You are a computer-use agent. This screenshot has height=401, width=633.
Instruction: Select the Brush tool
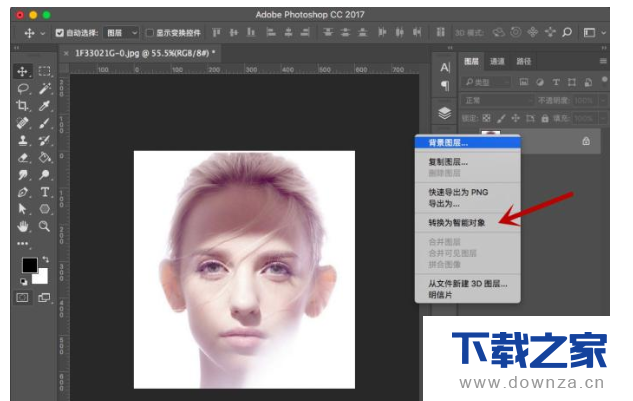(x=44, y=123)
